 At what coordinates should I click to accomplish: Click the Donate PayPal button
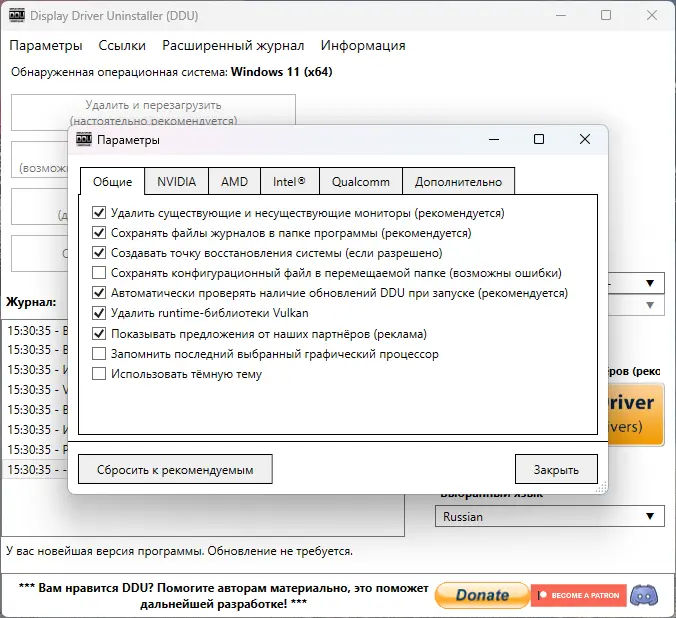(x=482, y=596)
